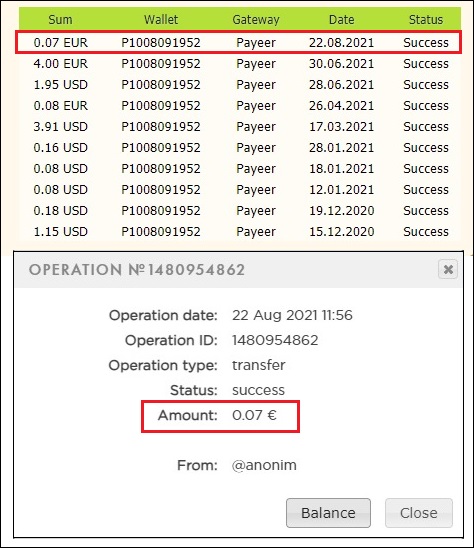Select the Date column header

[x=342, y=20]
